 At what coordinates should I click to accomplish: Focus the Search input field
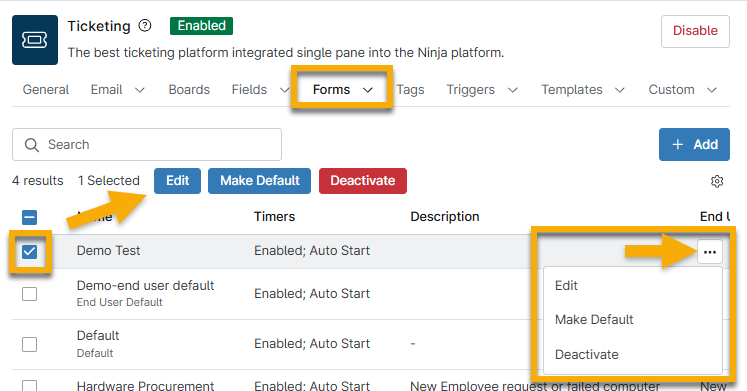pos(147,144)
